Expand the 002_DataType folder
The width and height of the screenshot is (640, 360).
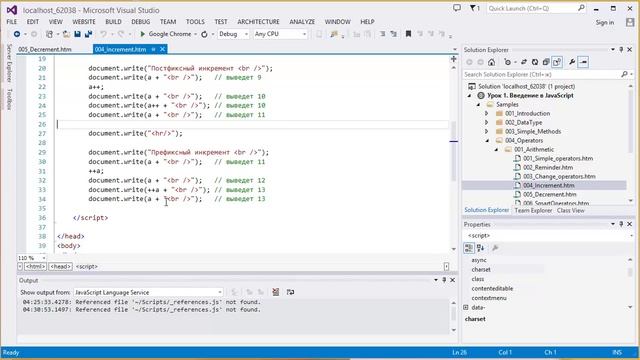tap(487, 122)
